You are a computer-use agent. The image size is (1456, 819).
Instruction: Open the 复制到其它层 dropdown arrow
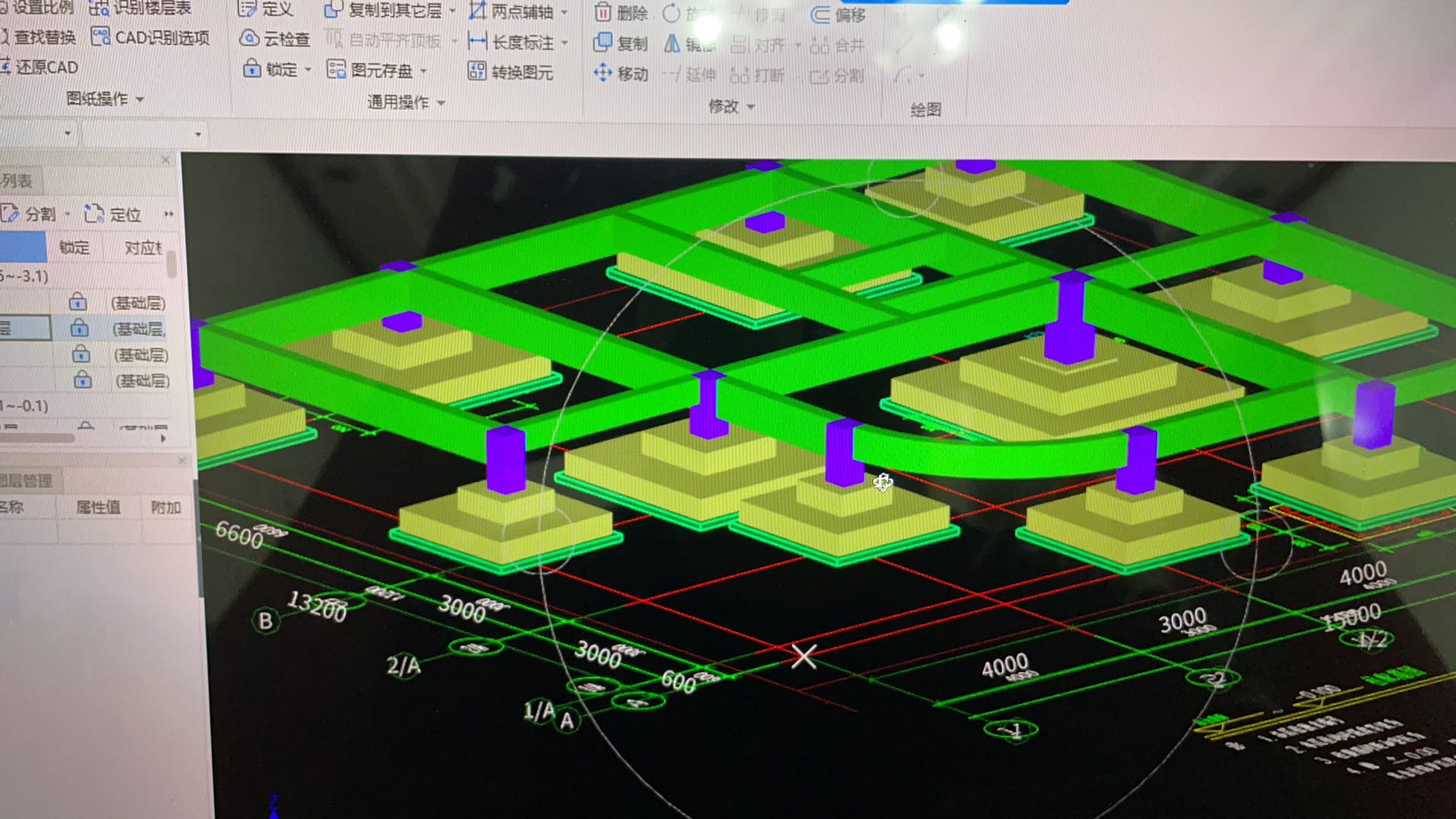(453, 11)
